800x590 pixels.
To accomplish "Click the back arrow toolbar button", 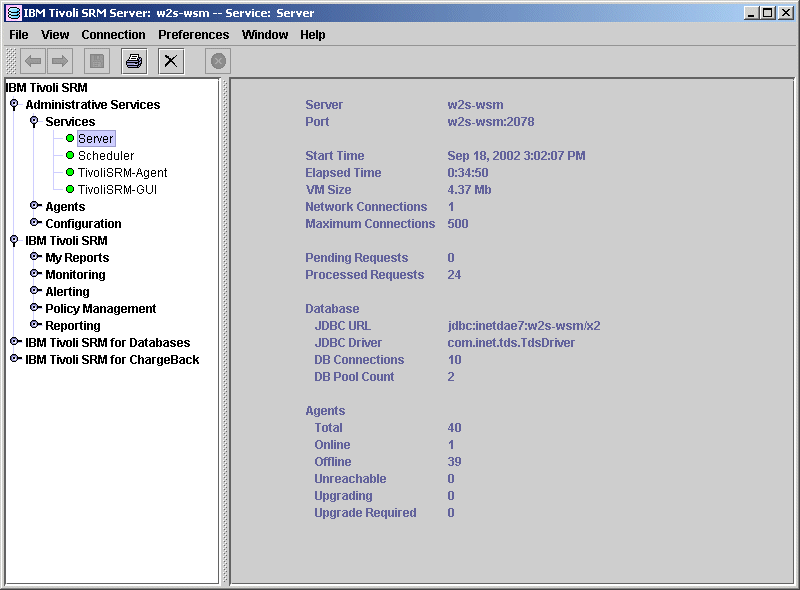I will pos(33,61).
